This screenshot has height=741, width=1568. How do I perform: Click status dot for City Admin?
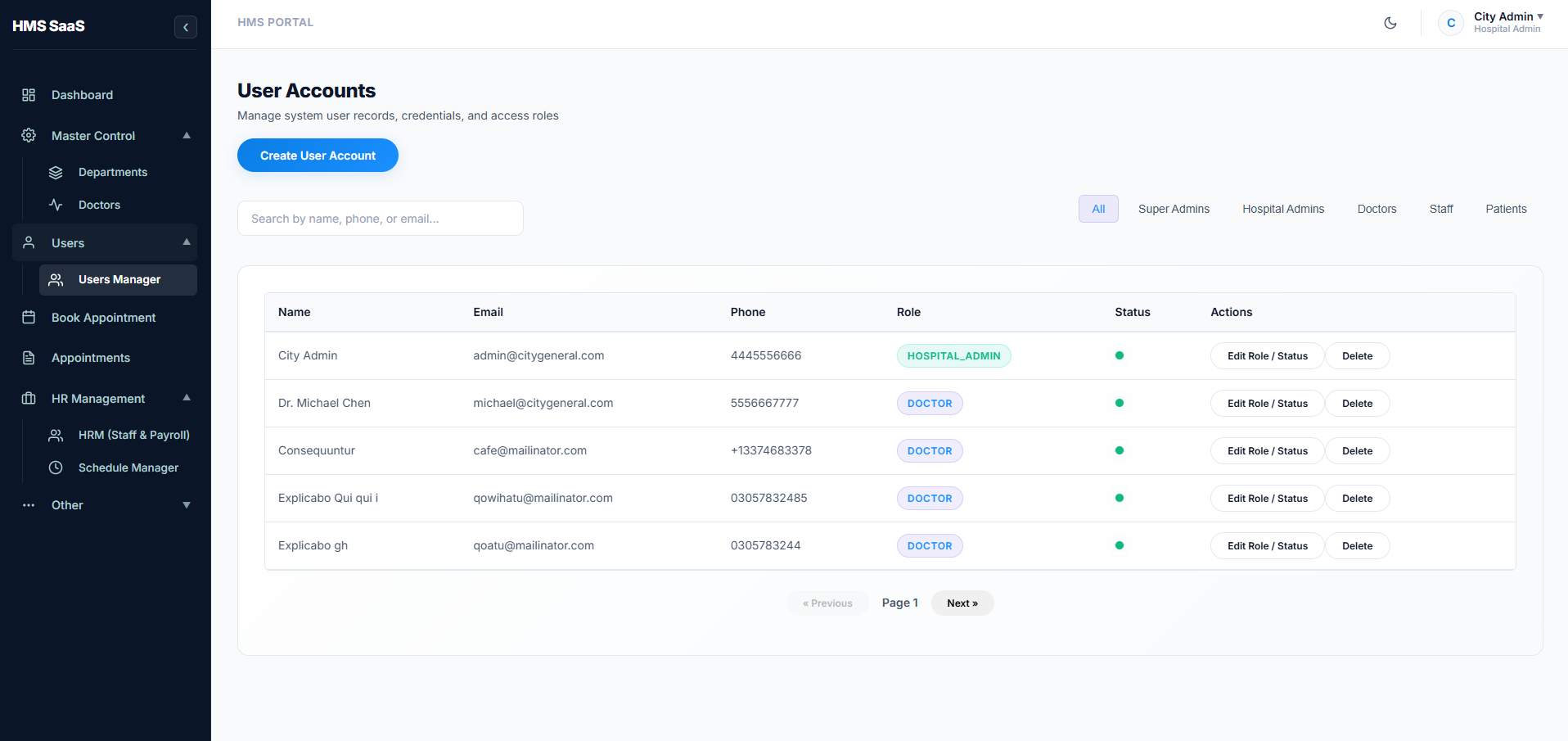pos(1120,355)
